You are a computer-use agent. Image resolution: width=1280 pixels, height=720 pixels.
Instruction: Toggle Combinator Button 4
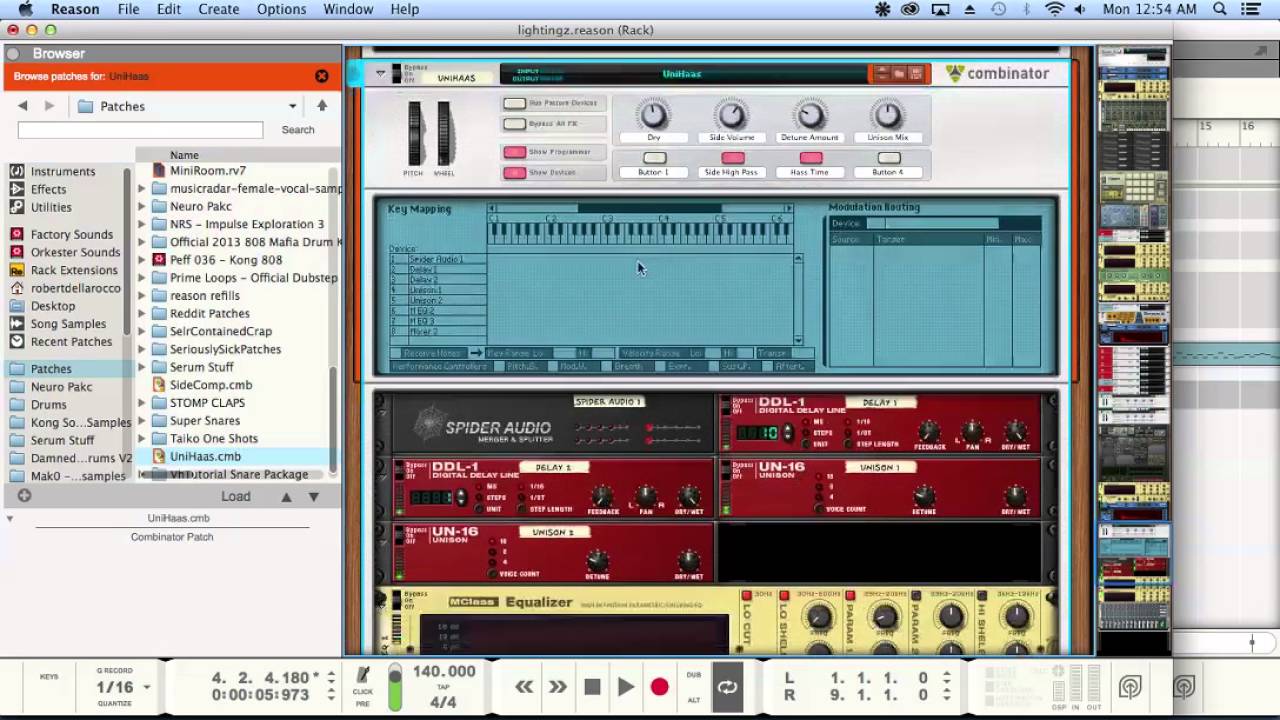pos(888,158)
